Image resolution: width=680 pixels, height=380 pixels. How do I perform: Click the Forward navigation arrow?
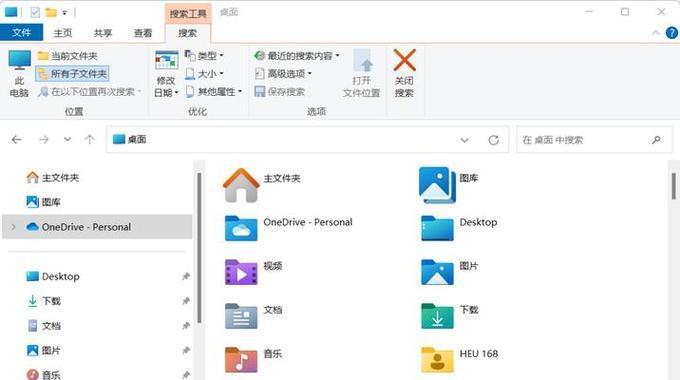tap(43, 140)
